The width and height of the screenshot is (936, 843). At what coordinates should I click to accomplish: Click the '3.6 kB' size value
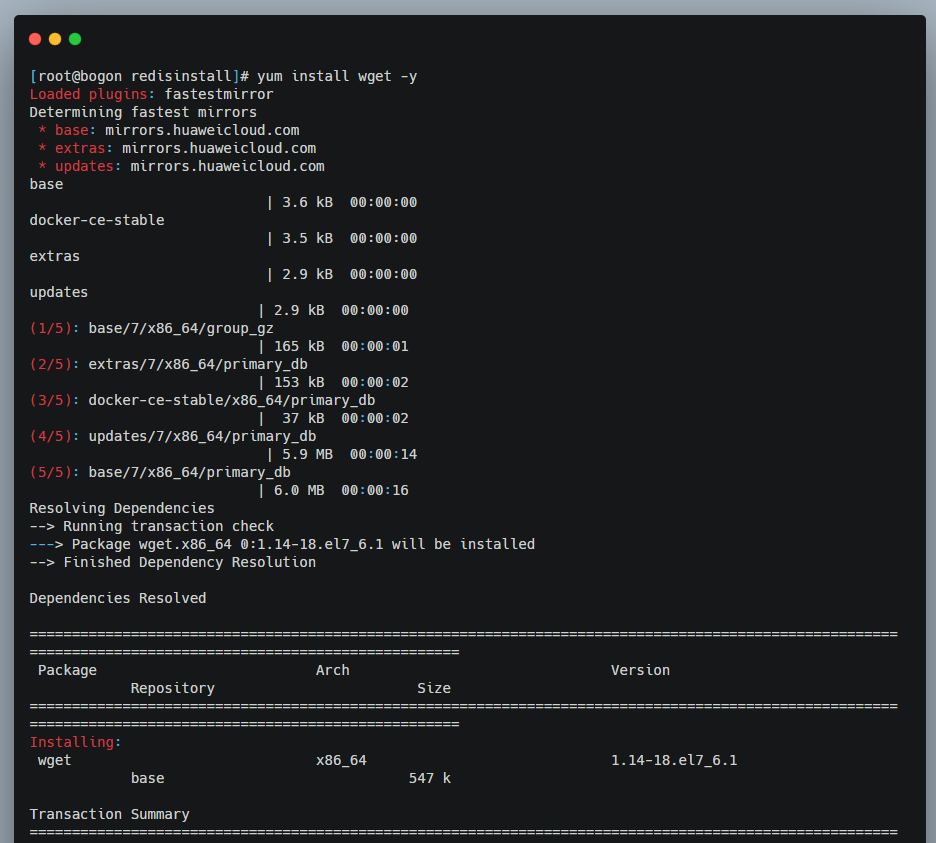click(307, 202)
